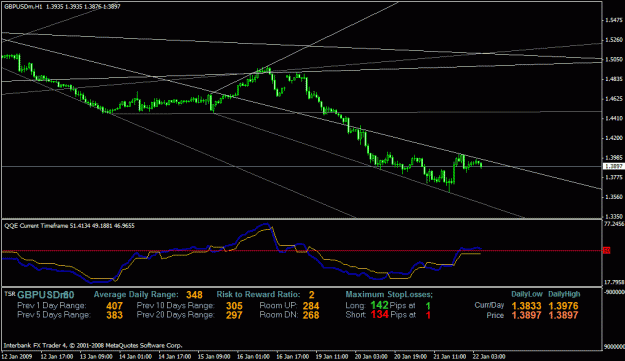The width and height of the screenshot is (625, 361).
Task: Click the Prev 10 Days Range value 305
Action: [x=234, y=306]
